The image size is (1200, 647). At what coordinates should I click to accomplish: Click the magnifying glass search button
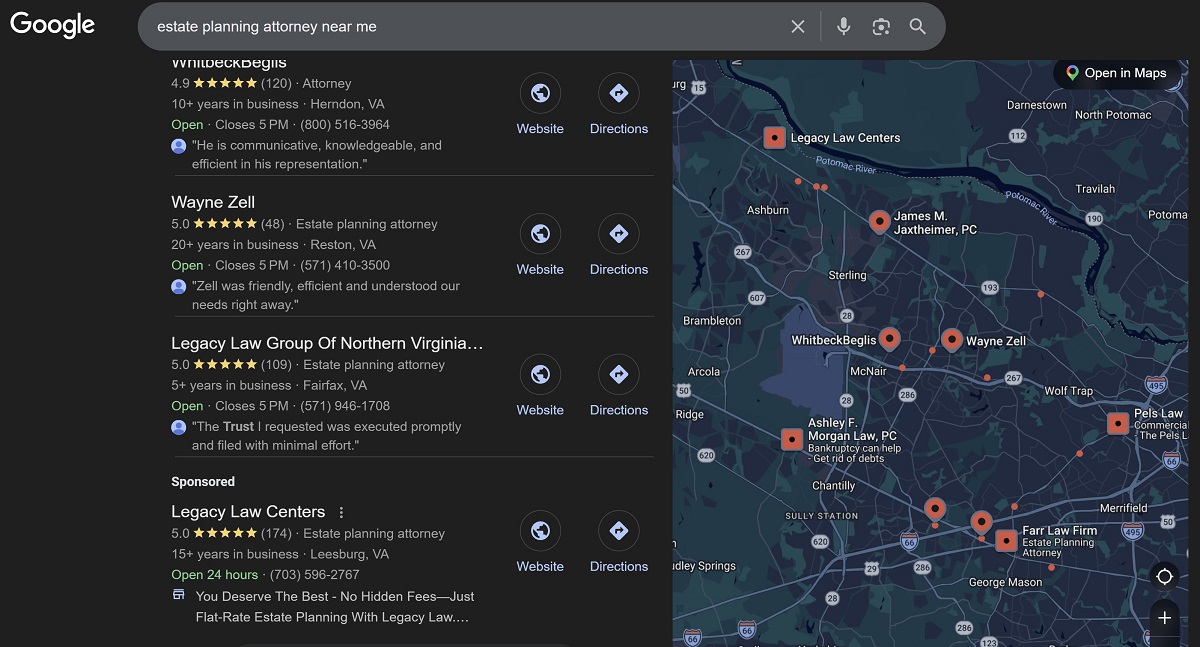point(917,27)
